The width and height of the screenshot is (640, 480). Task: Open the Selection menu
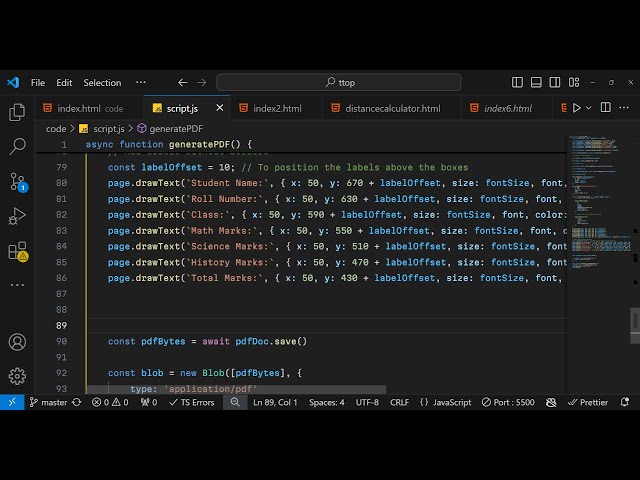coord(102,83)
